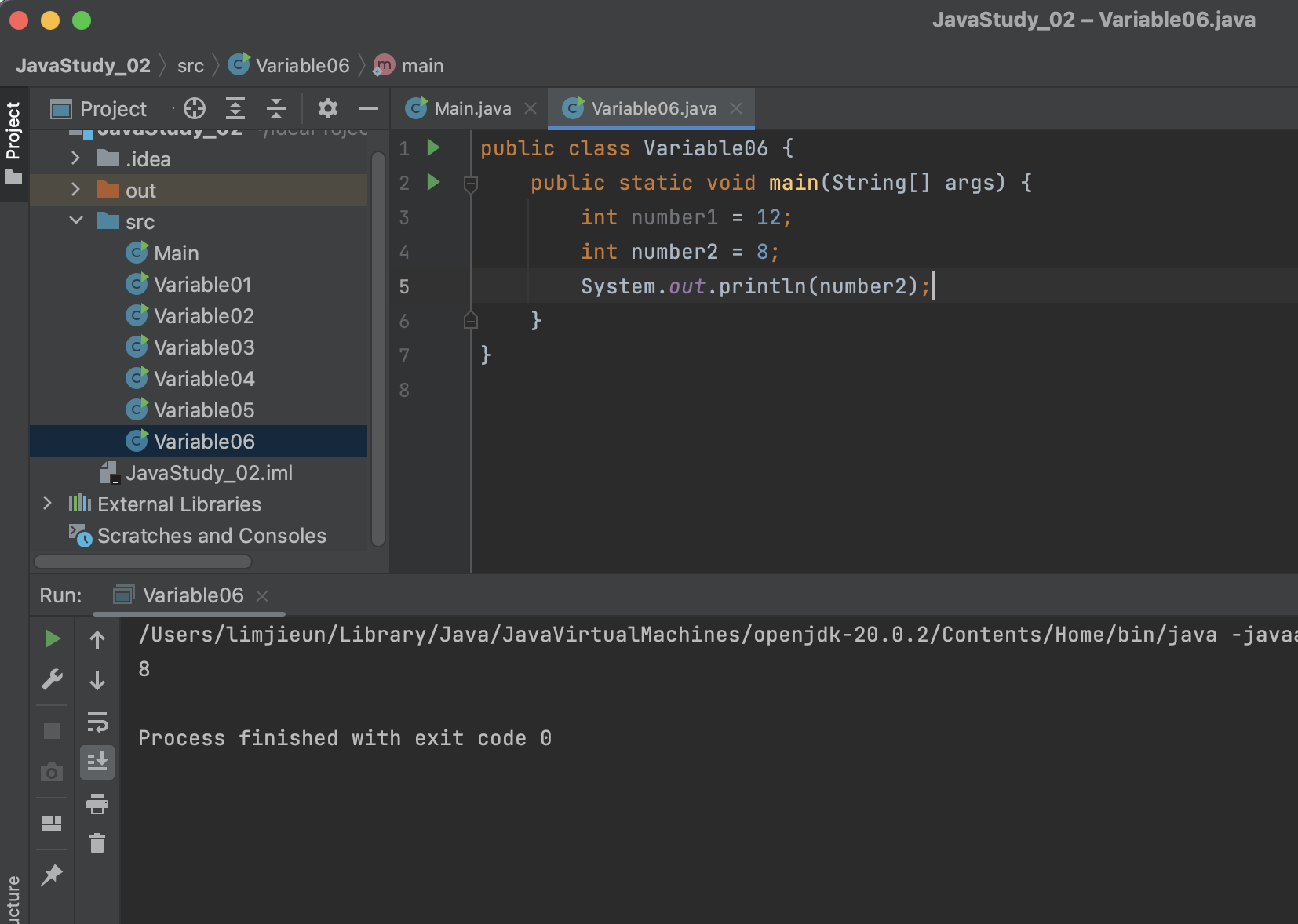Expand External Libraries
This screenshot has height=924, width=1298.
[x=48, y=503]
